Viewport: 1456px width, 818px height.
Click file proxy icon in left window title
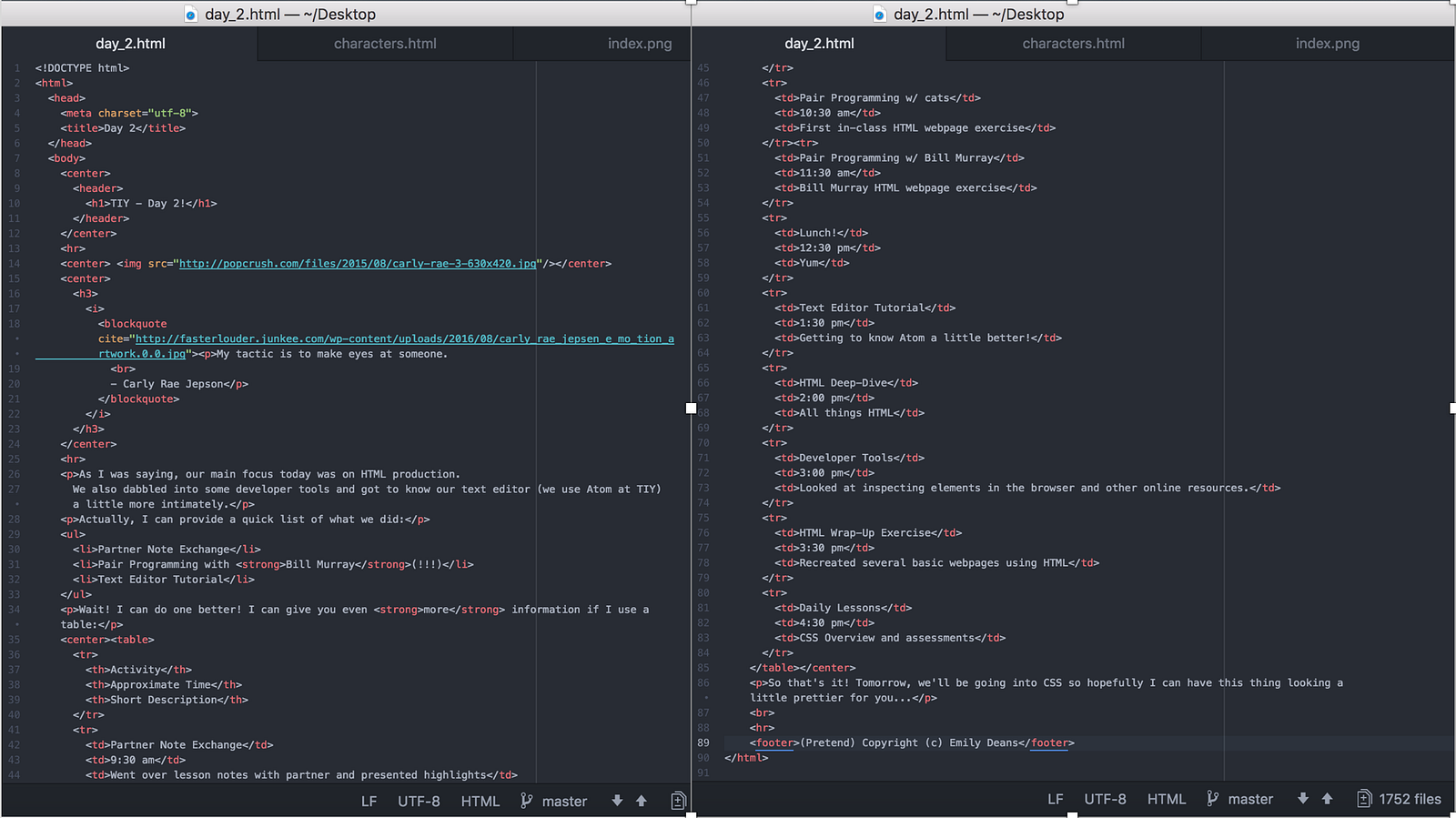(x=190, y=15)
